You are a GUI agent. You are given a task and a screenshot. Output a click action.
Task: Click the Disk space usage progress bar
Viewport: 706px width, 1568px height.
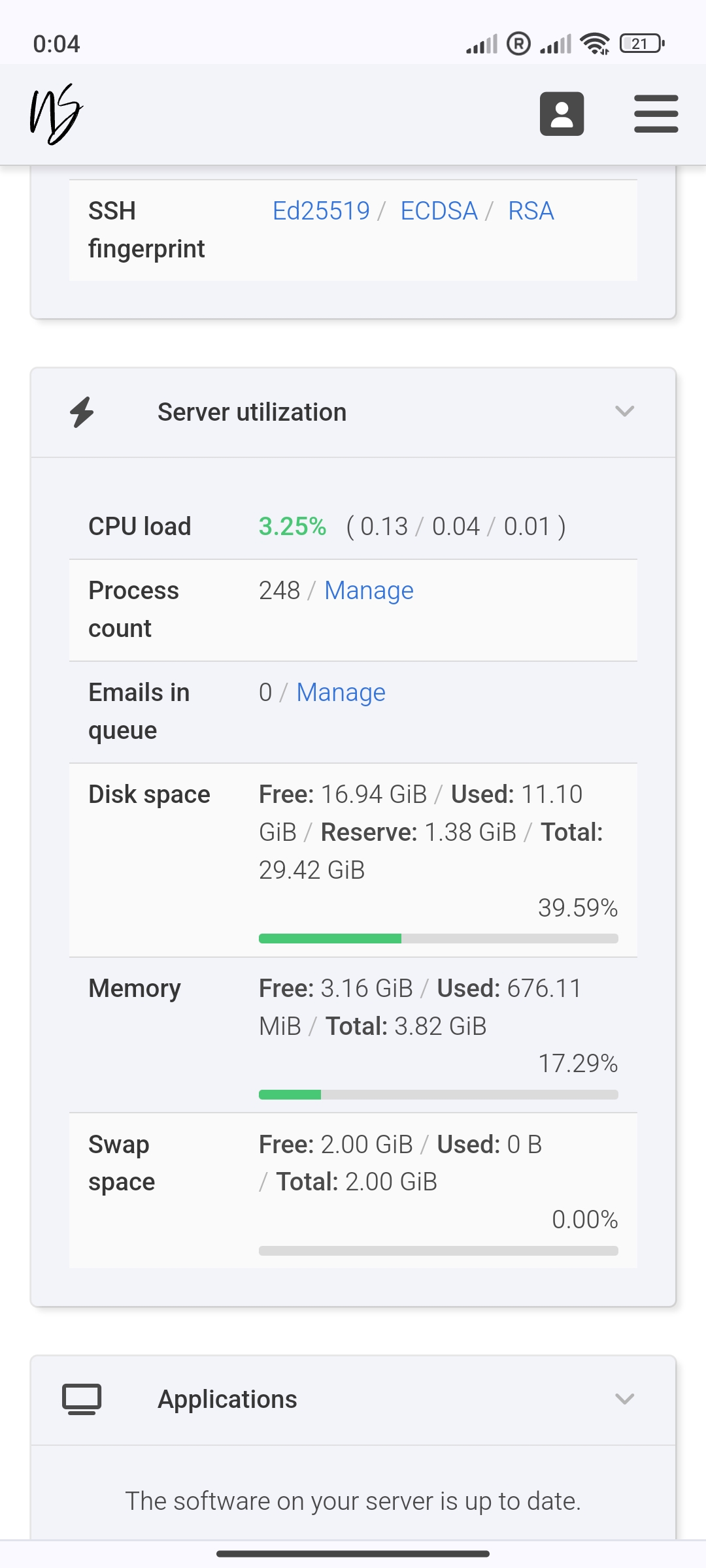(x=438, y=939)
